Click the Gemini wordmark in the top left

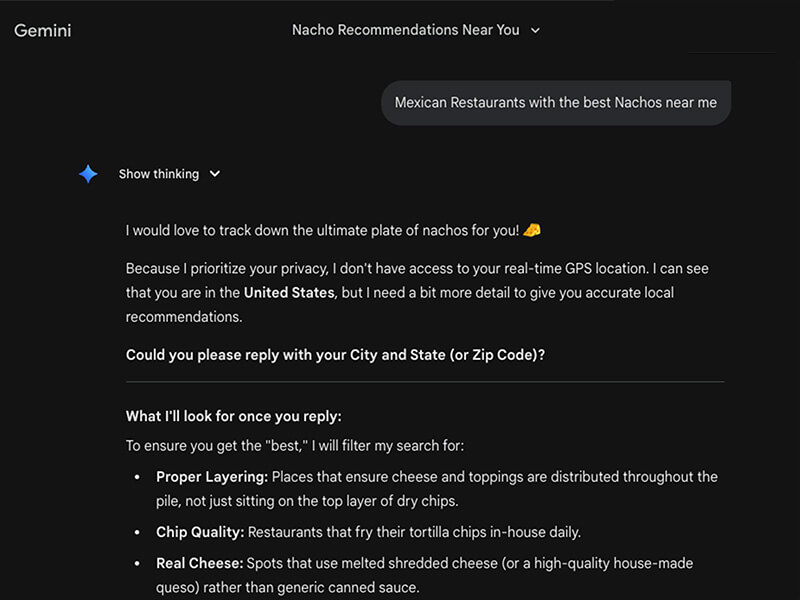pos(42,31)
